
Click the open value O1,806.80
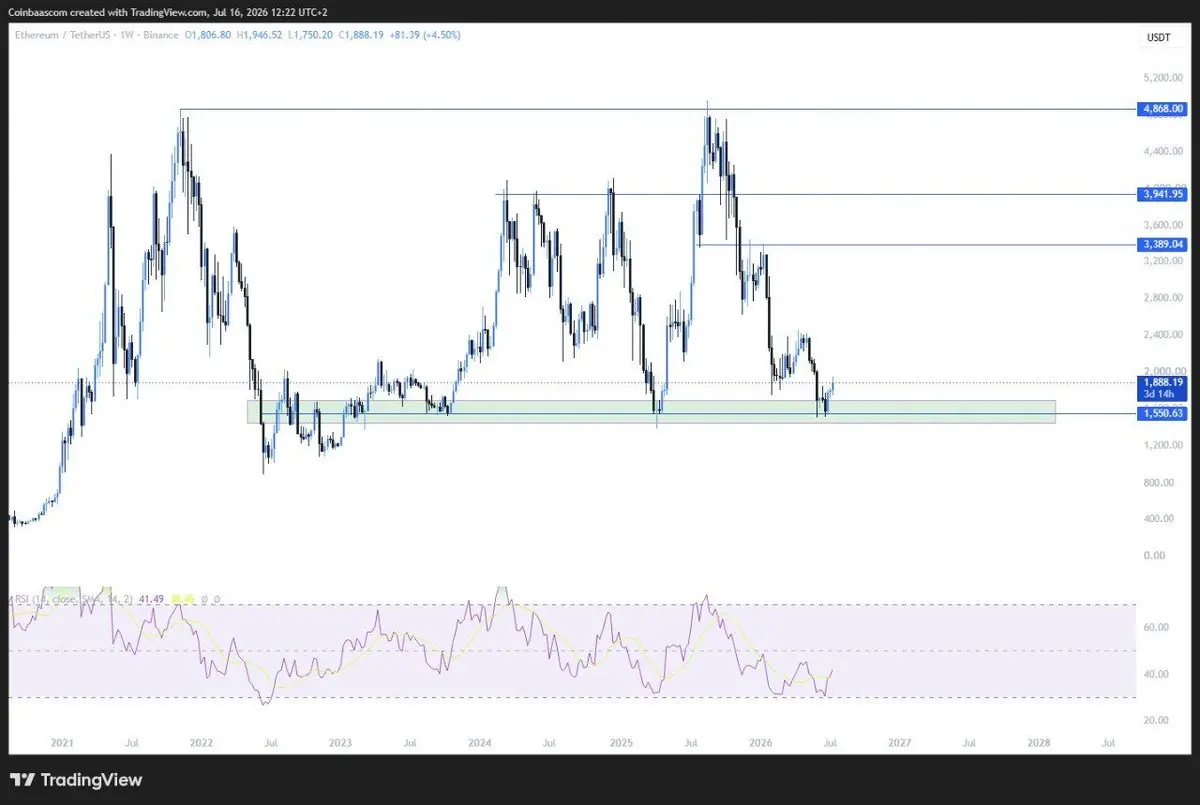tap(209, 34)
